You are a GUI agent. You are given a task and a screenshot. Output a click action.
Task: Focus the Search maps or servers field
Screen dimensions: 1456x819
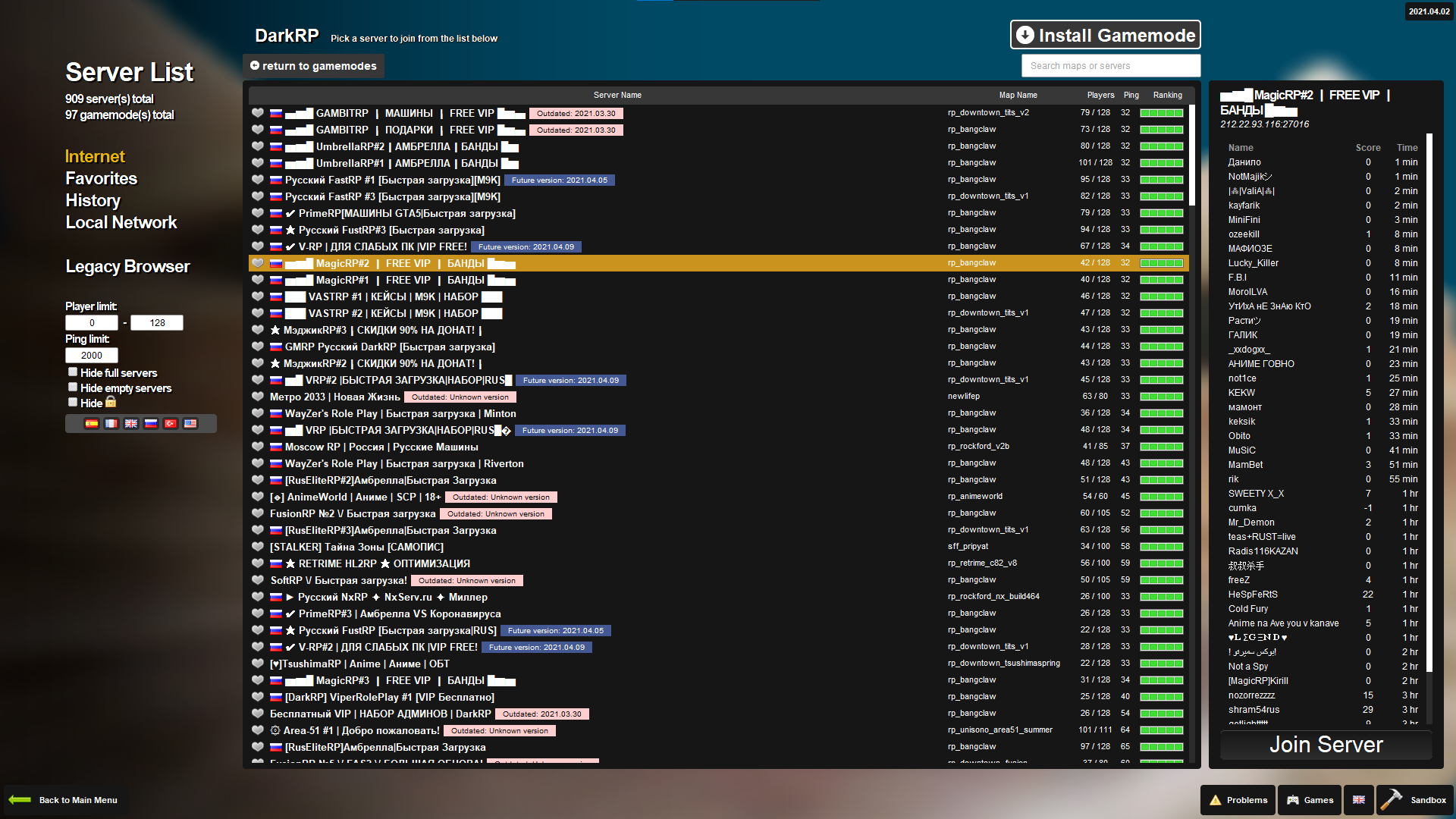click(1110, 66)
